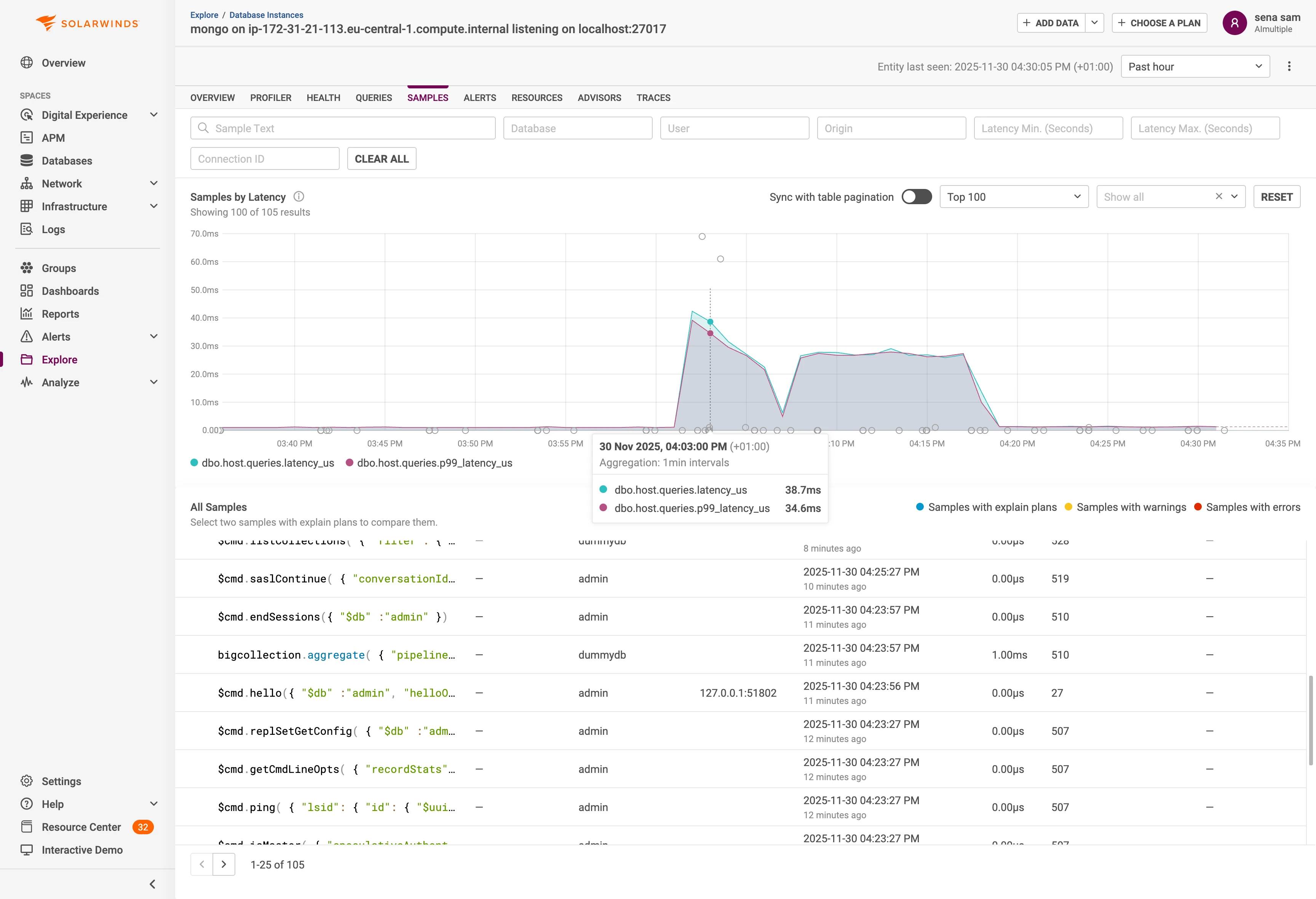Click the Database filter field
Image resolution: width=1316 pixels, height=899 pixels.
578,128
